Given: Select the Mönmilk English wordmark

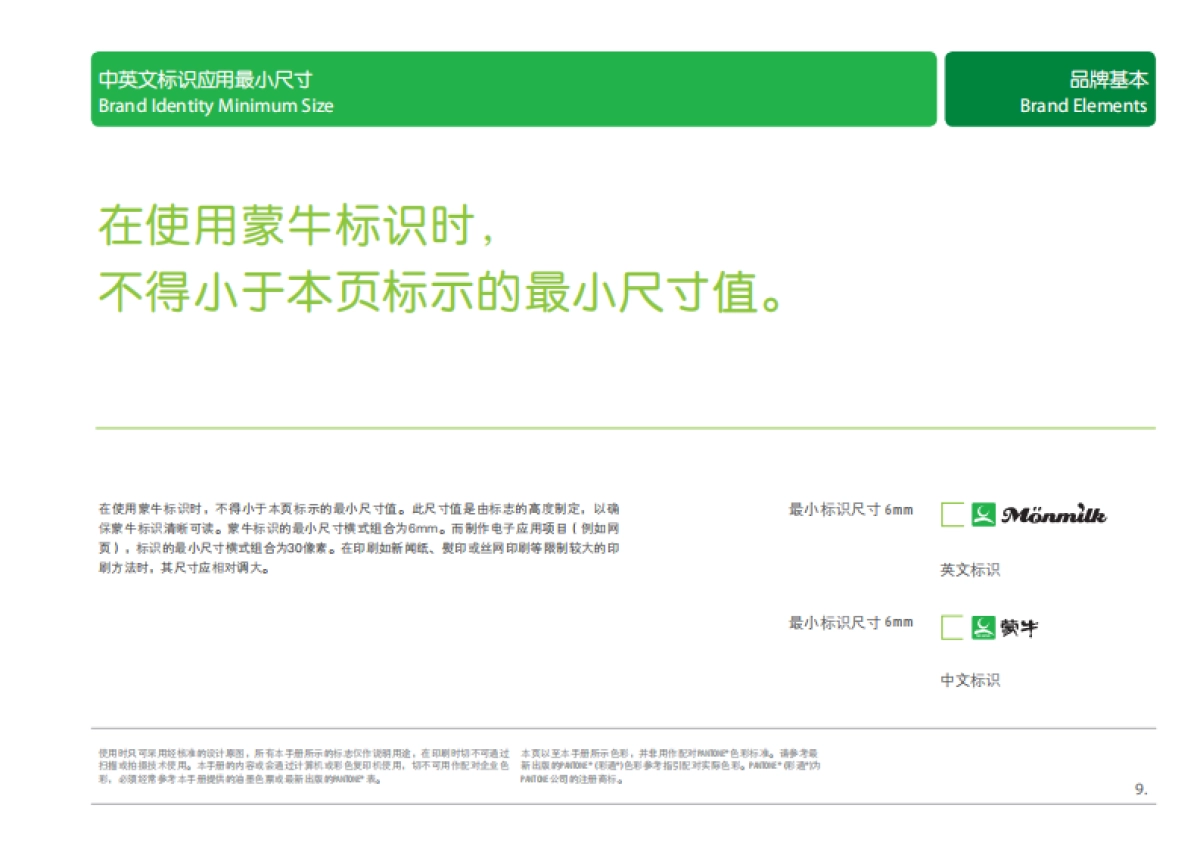Looking at the screenshot, I should pos(1055,513).
